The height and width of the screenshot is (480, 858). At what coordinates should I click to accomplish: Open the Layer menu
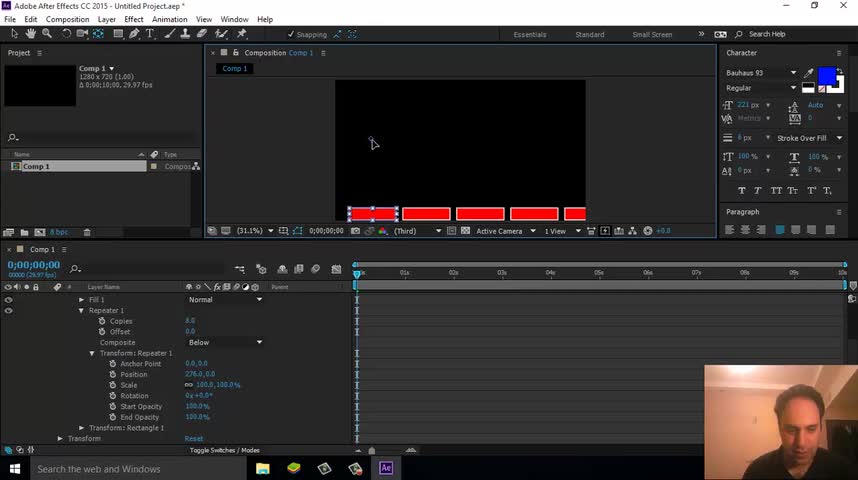click(107, 19)
